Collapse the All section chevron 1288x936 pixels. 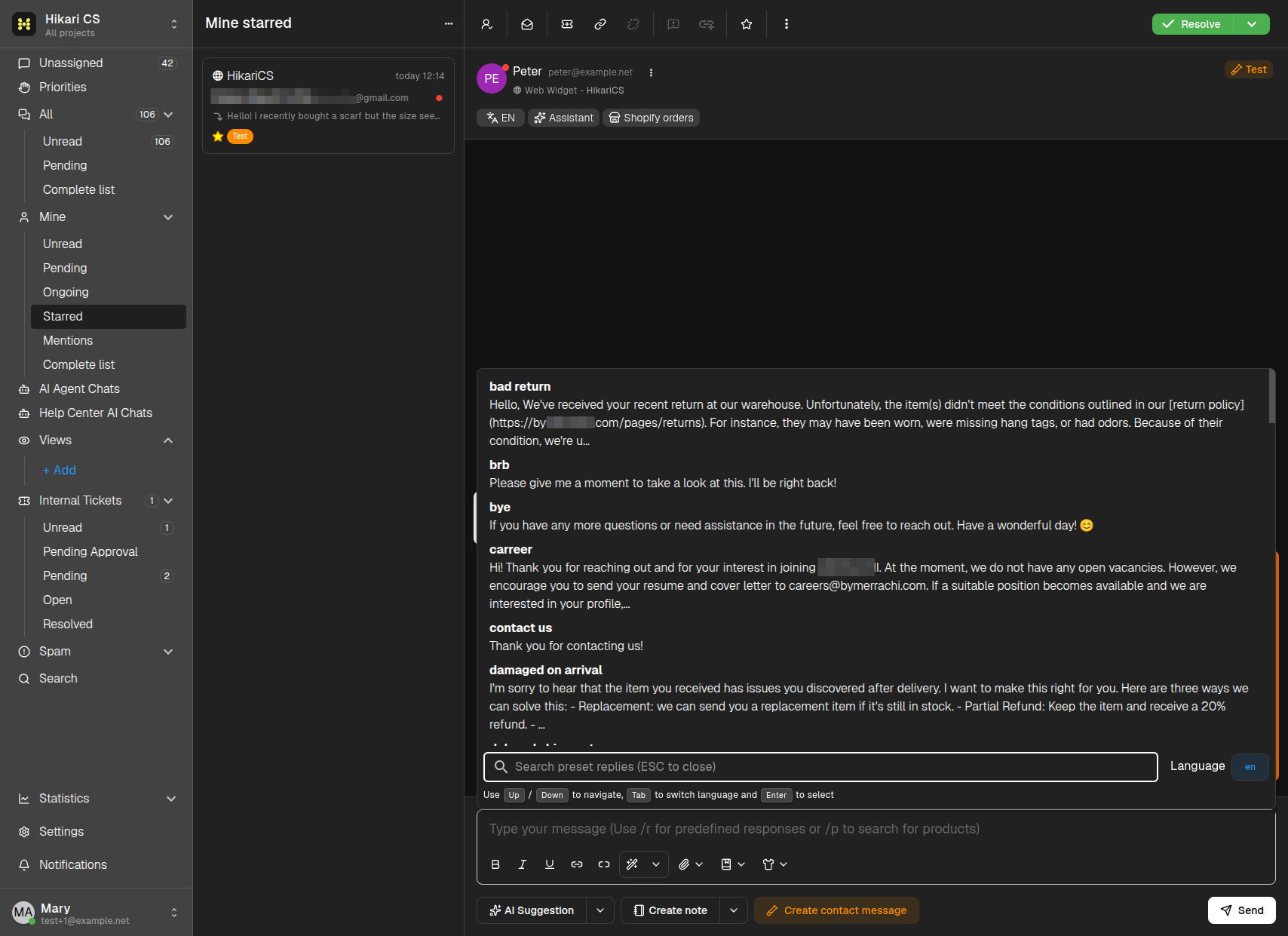pyautogui.click(x=168, y=115)
